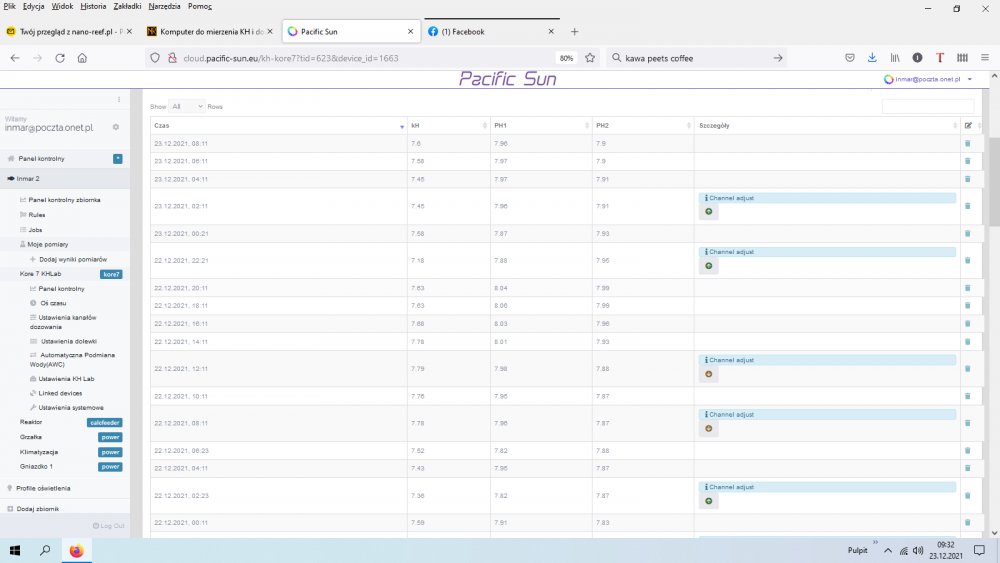The image size is (1000, 563).
Task: Click the Firefox downloads arrow icon
Action: click(872, 58)
